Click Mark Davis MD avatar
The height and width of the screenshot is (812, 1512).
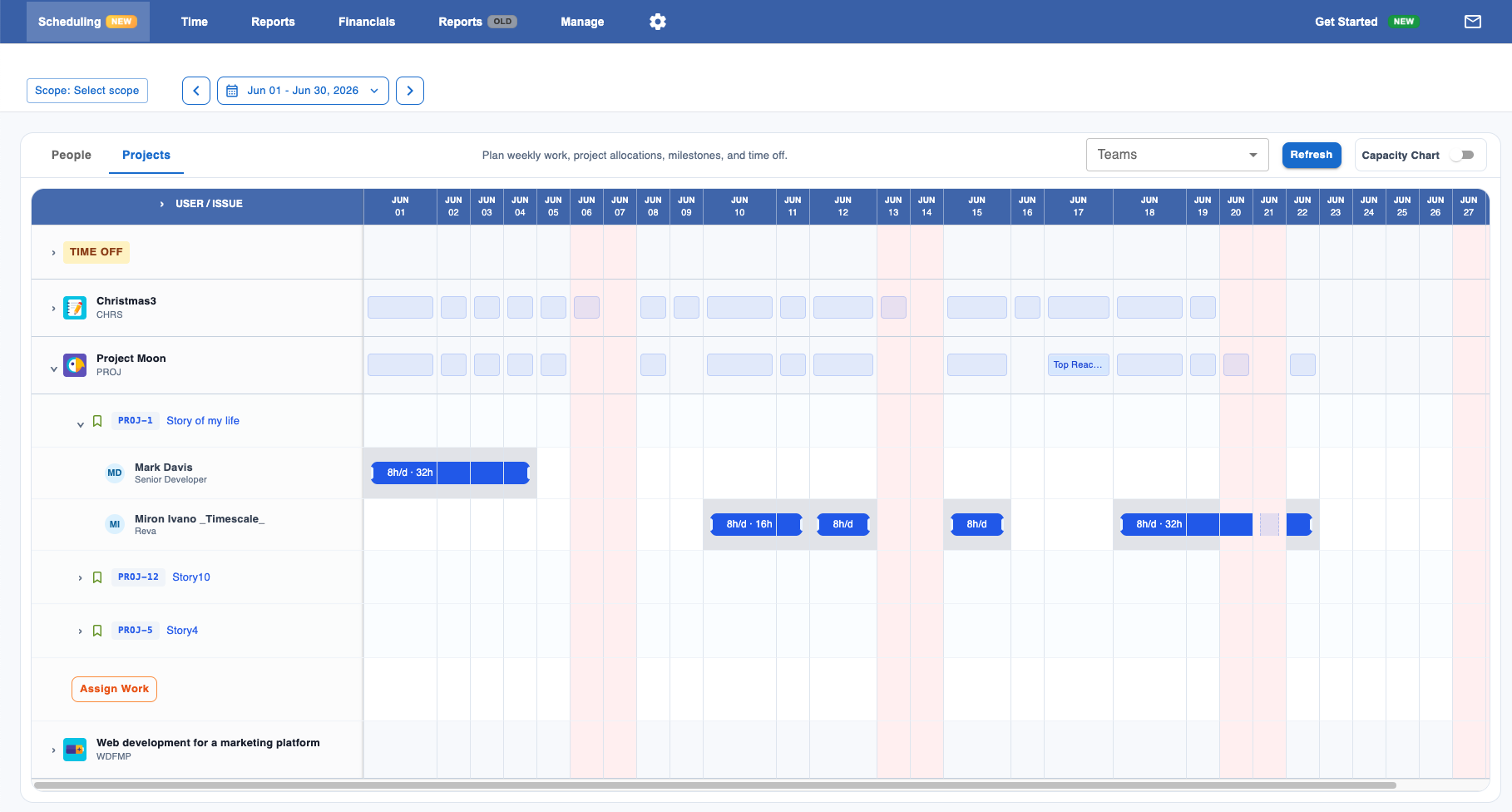(x=115, y=473)
